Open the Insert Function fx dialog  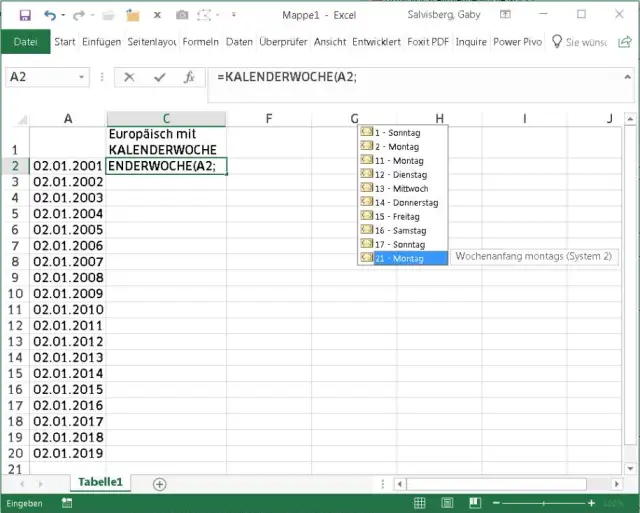click(x=188, y=77)
